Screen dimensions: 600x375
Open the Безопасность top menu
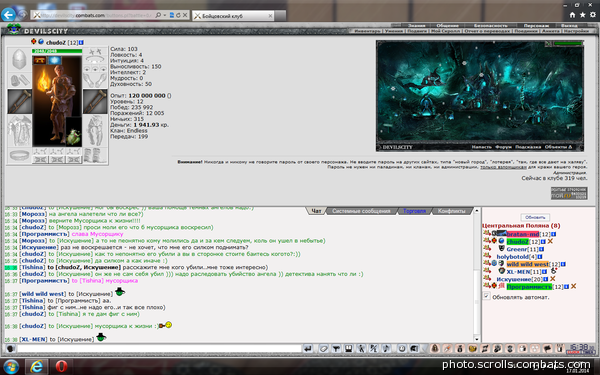tap(490, 26)
